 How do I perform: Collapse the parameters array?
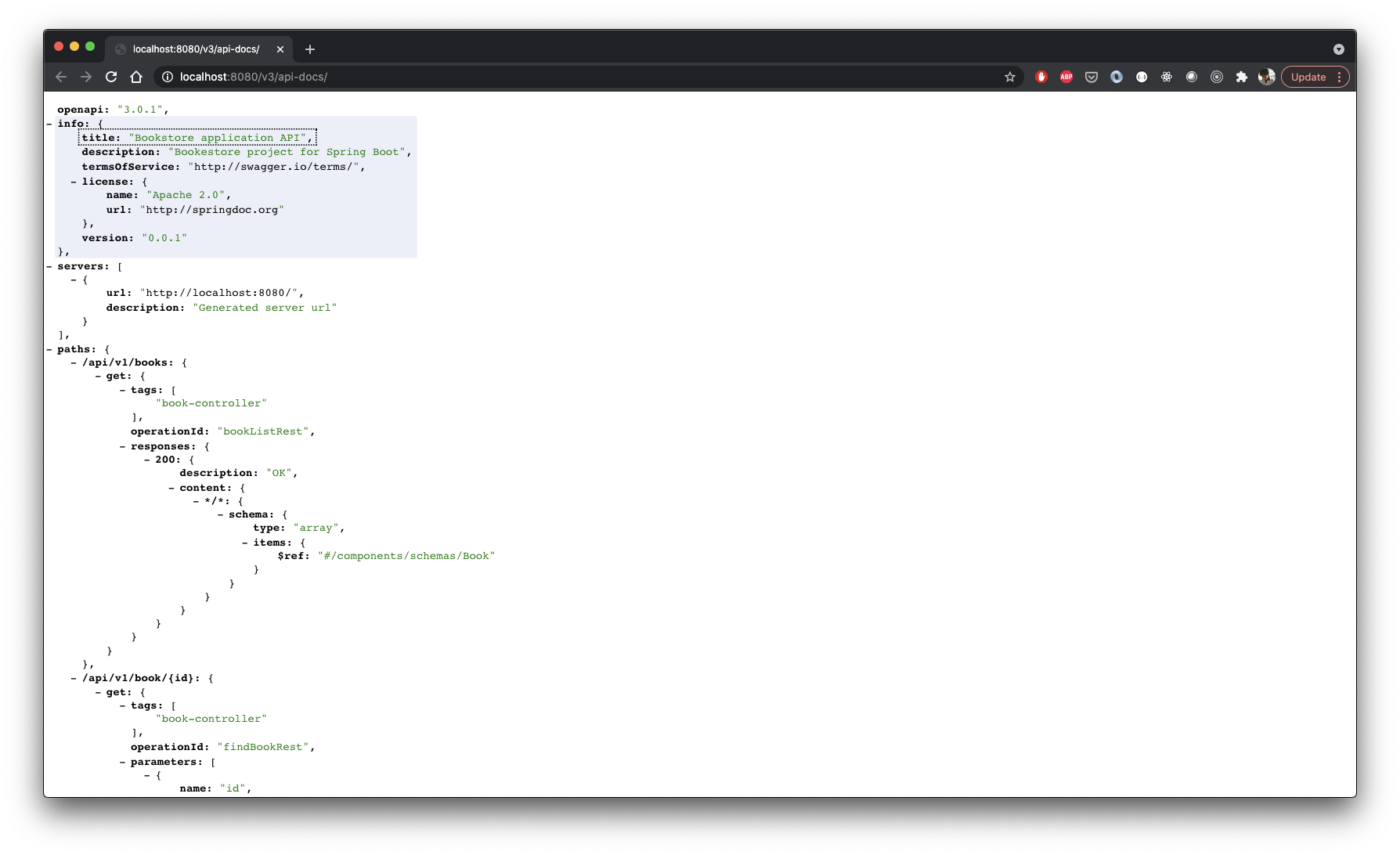123,762
